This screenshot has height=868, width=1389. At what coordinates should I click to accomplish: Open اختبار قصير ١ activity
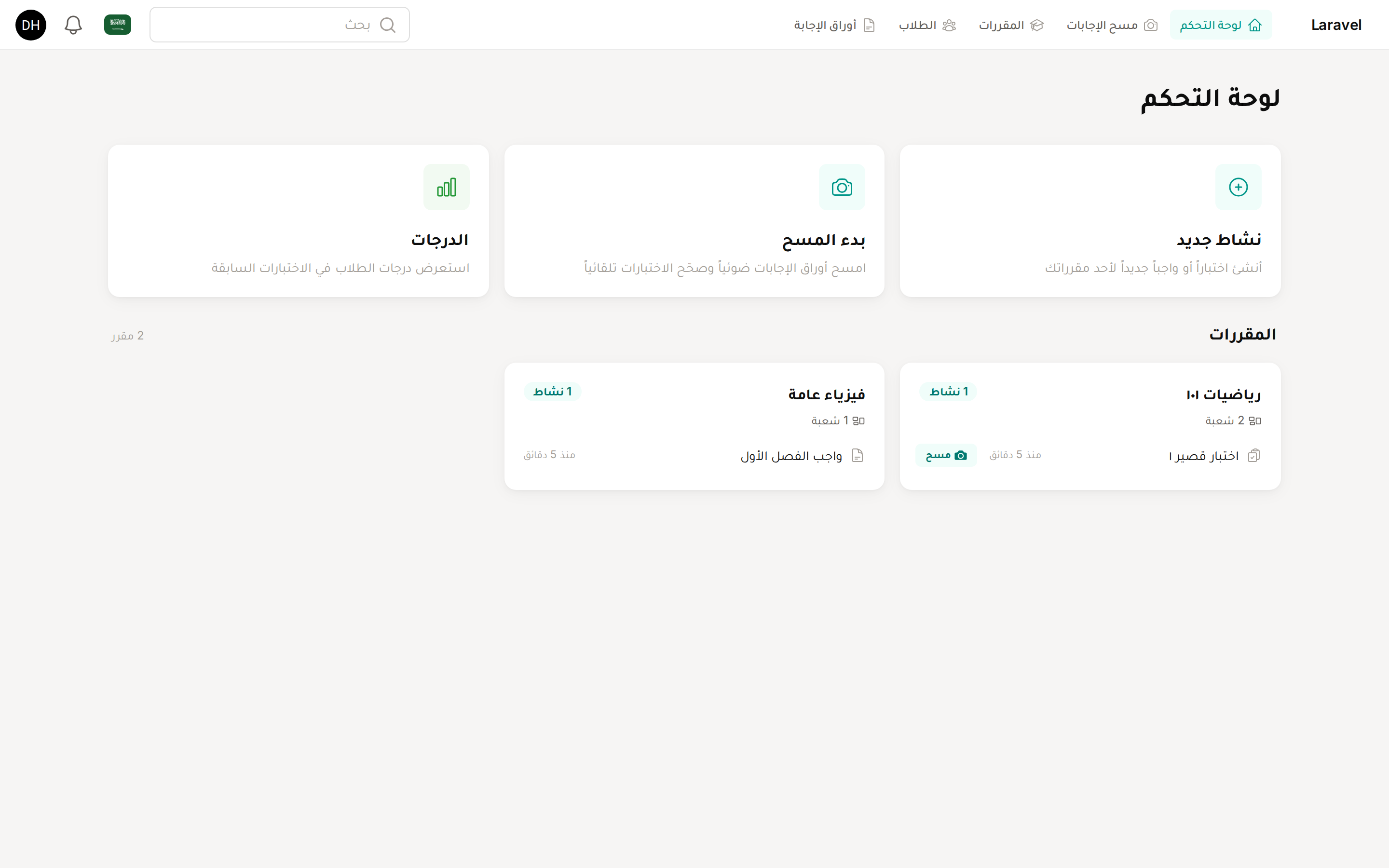click(x=1204, y=456)
